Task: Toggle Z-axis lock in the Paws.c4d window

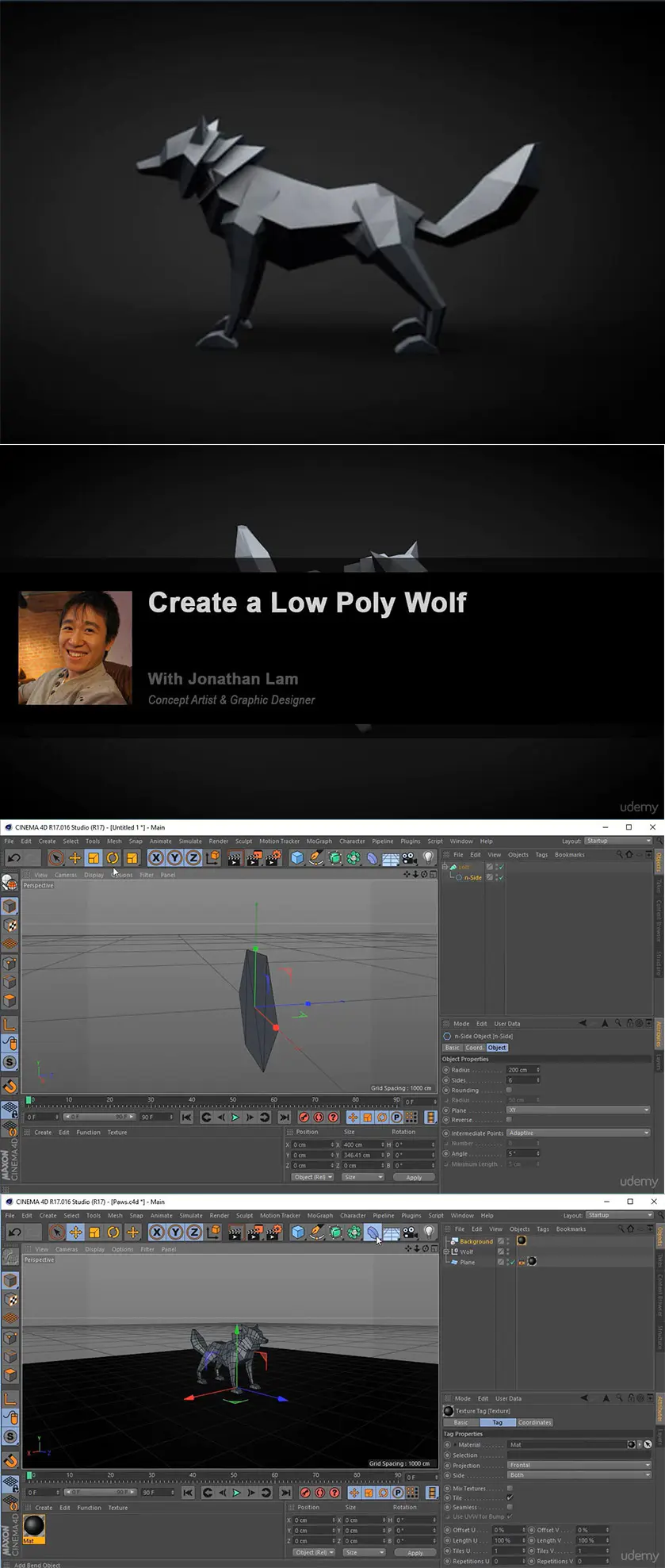Action: click(194, 1232)
